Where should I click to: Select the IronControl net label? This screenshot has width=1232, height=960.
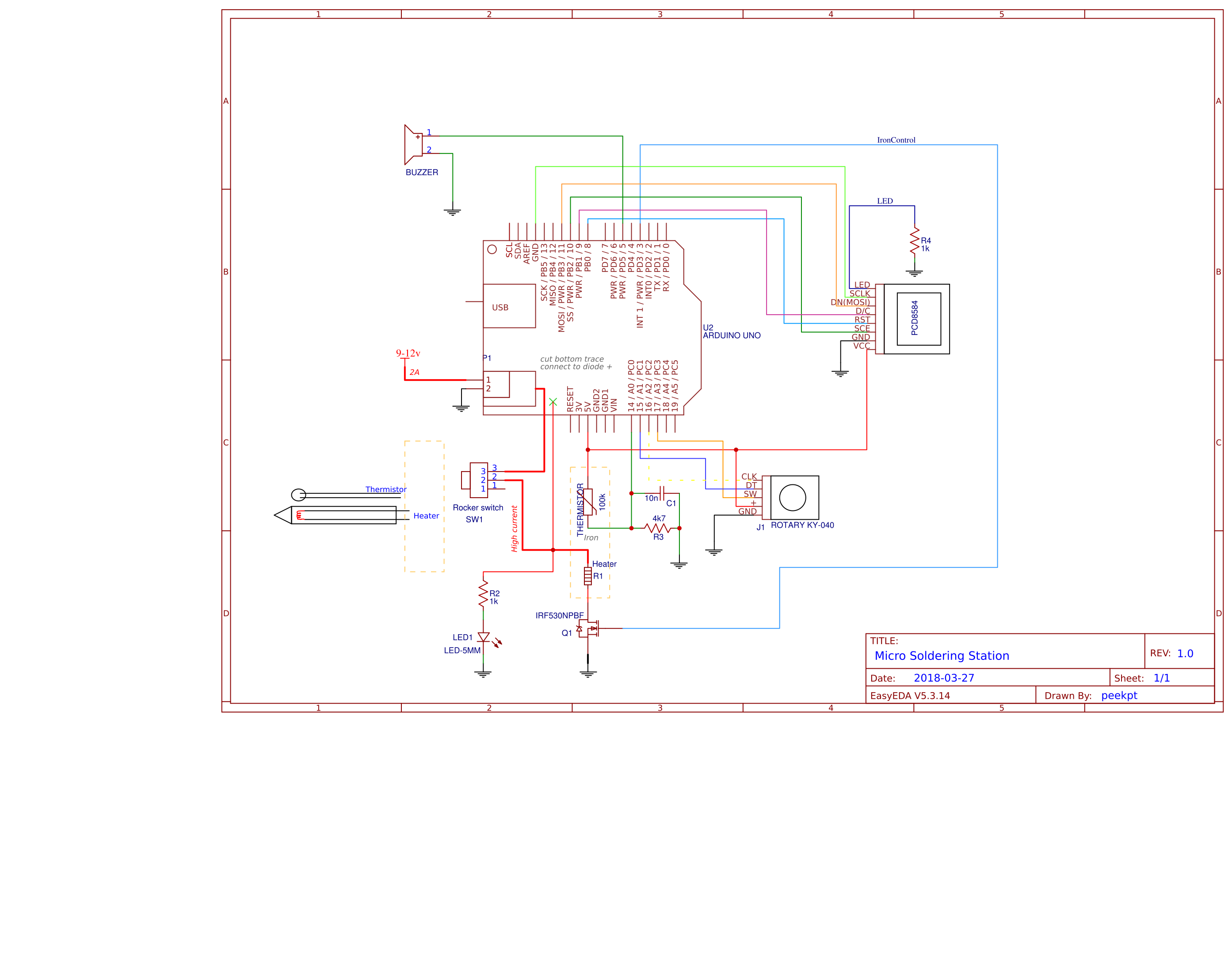coord(896,140)
